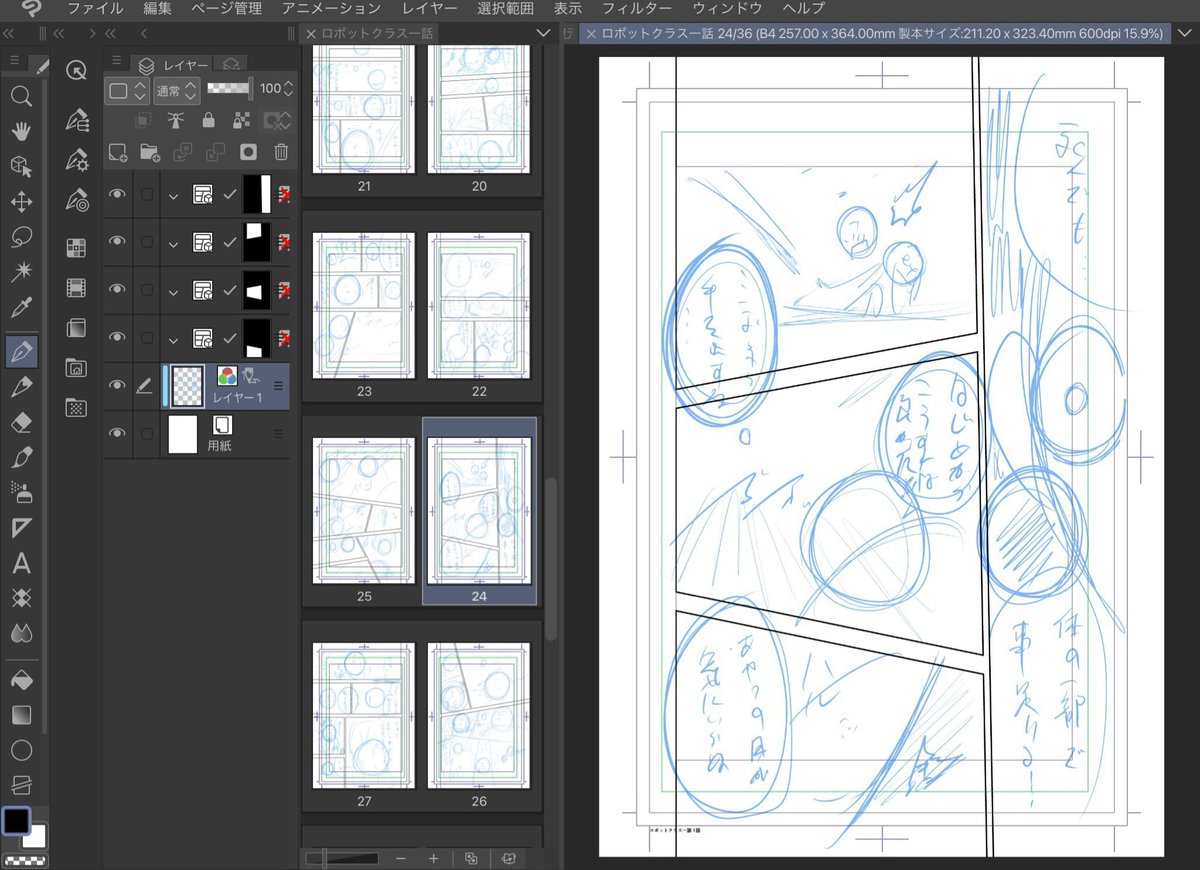Image resolution: width=1200 pixels, height=870 pixels.
Task: Hide the topmost frame folder layer
Action: tap(117, 194)
